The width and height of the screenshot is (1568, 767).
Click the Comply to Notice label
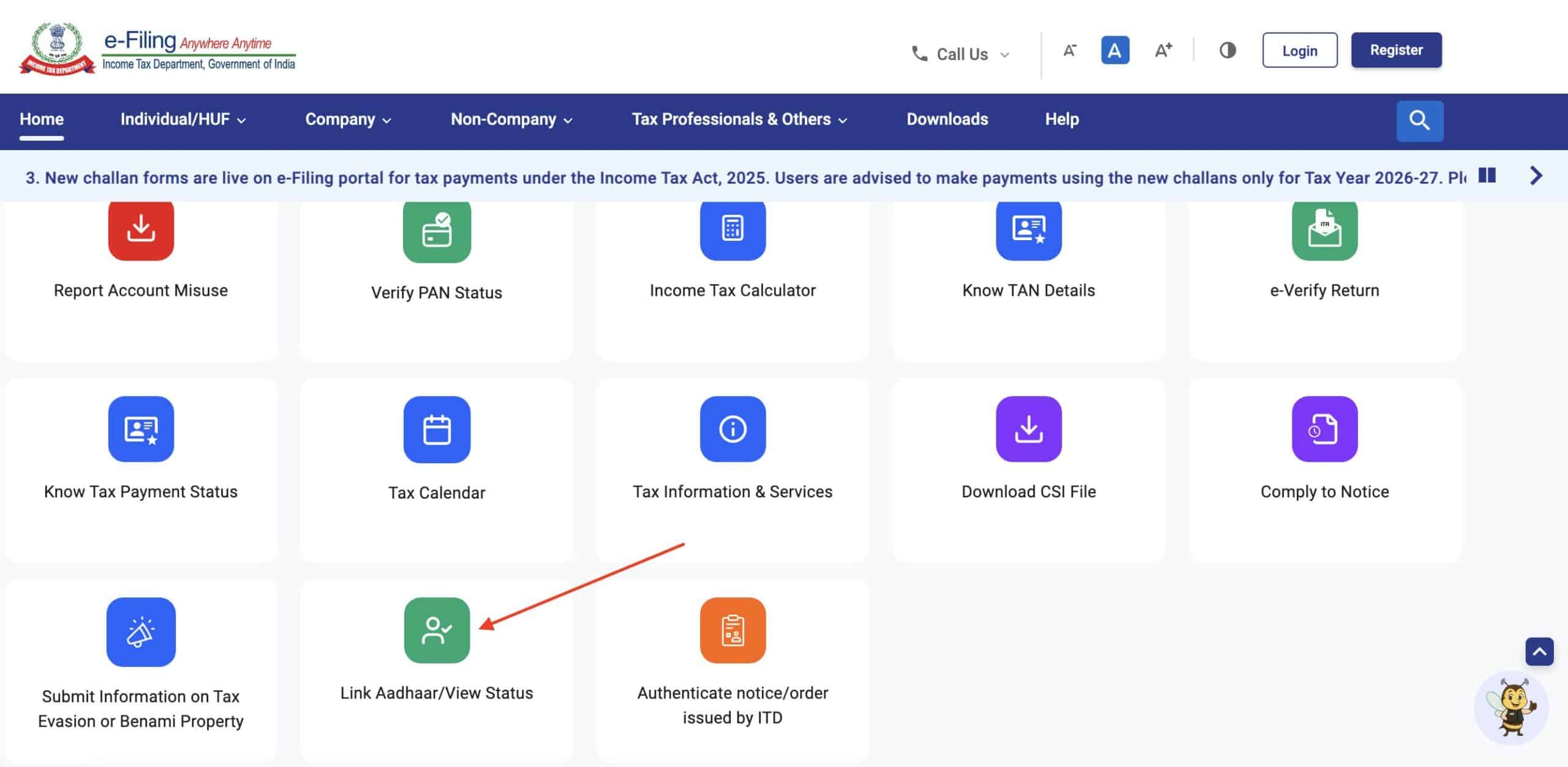point(1324,492)
